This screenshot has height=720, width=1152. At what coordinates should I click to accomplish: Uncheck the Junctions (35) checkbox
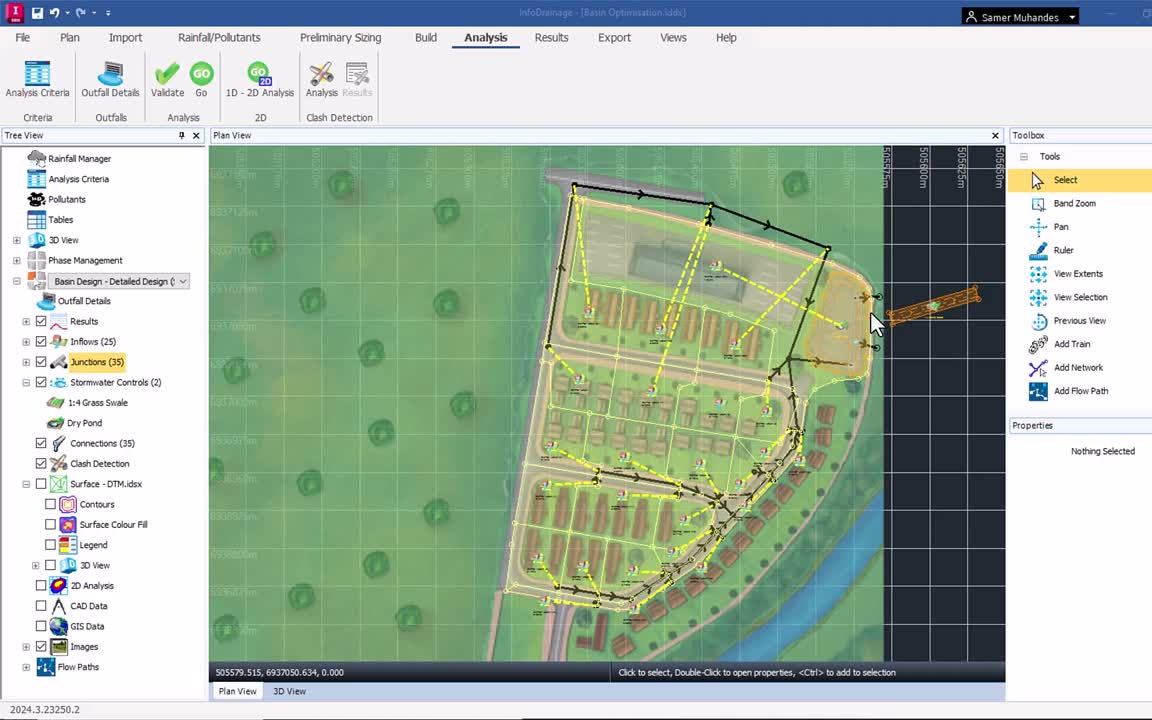click(x=41, y=362)
